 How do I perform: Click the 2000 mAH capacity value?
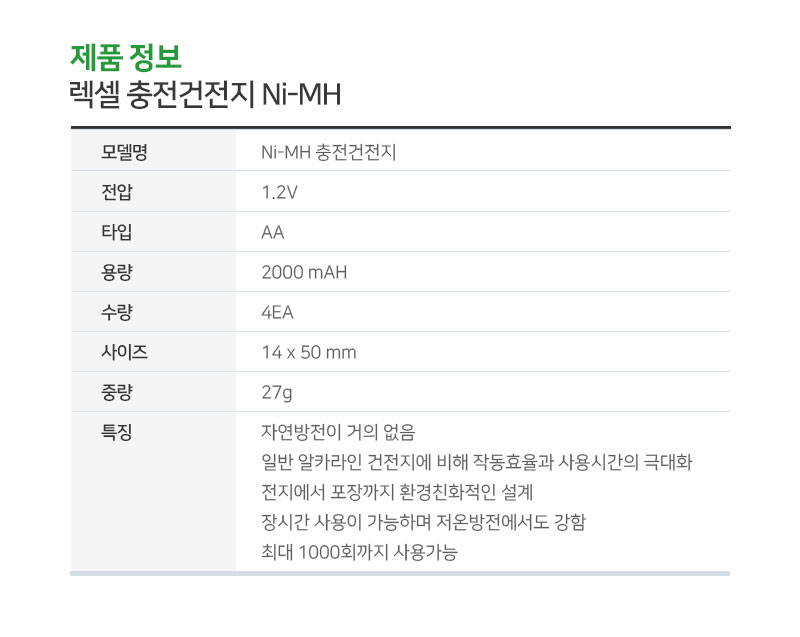pyautogui.click(x=304, y=272)
